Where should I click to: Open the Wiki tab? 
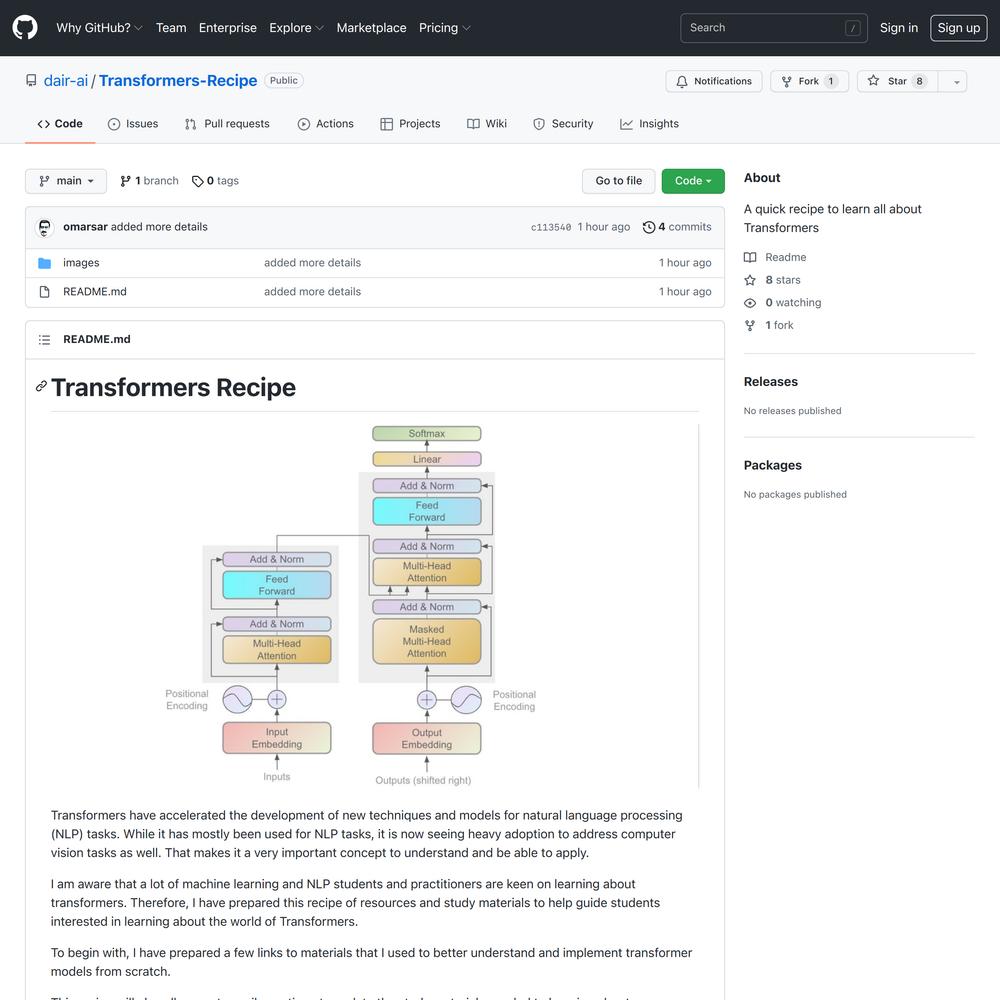pos(487,124)
